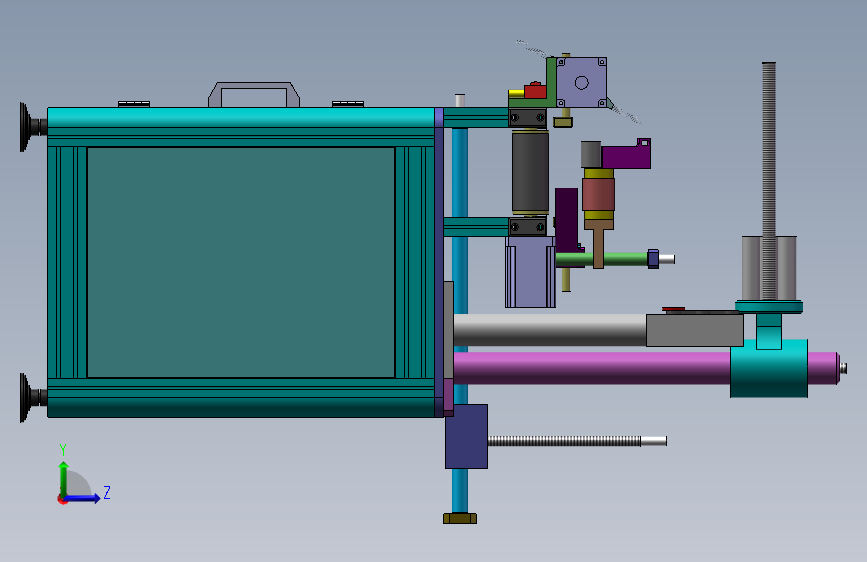Select the lower teal horizontal support arm
The width and height of the screenshot is (867, 562).
pyautogui.click(x=476, y=227)
